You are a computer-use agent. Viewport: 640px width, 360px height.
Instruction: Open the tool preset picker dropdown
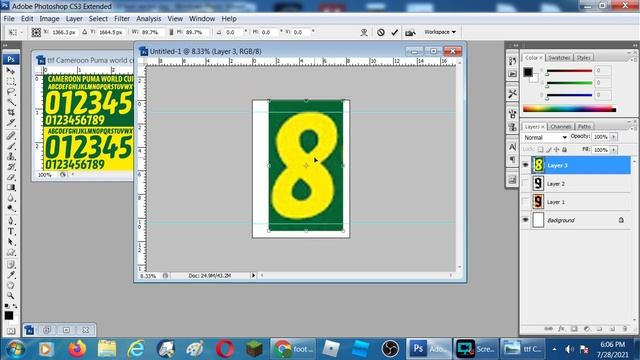[15, 32]
